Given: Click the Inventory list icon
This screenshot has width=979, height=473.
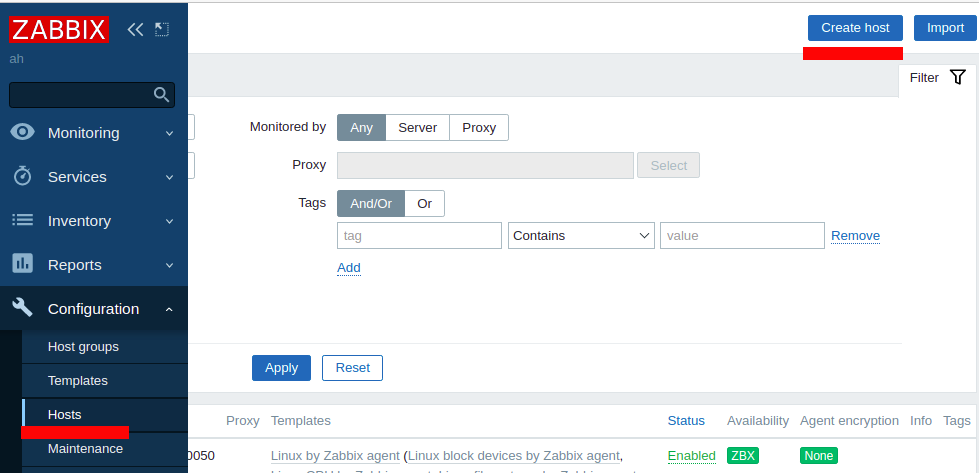Looking at the screenshot, I should click(23, 220).
